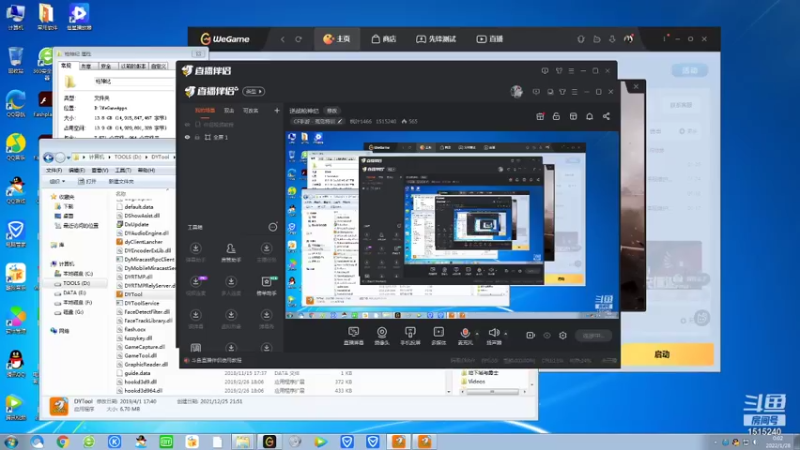Open the 直播 tab in WeGame

tap(490, 39)
